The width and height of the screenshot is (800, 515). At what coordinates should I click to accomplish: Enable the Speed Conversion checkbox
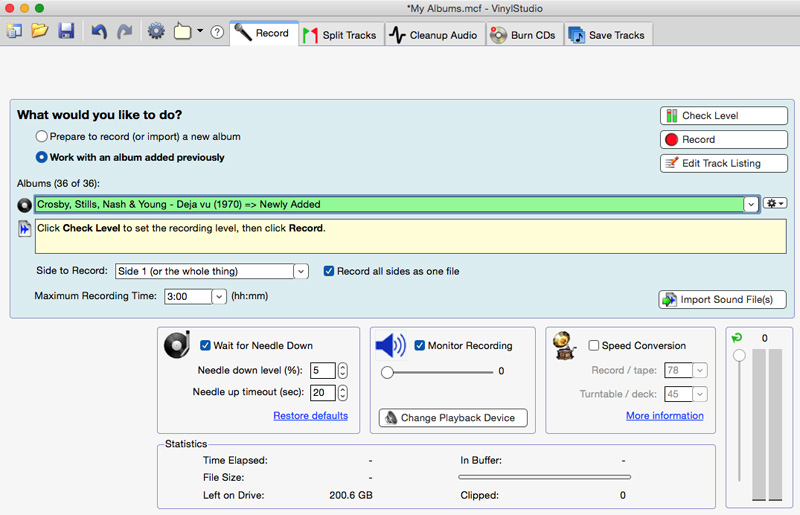(x=594, y=346)
